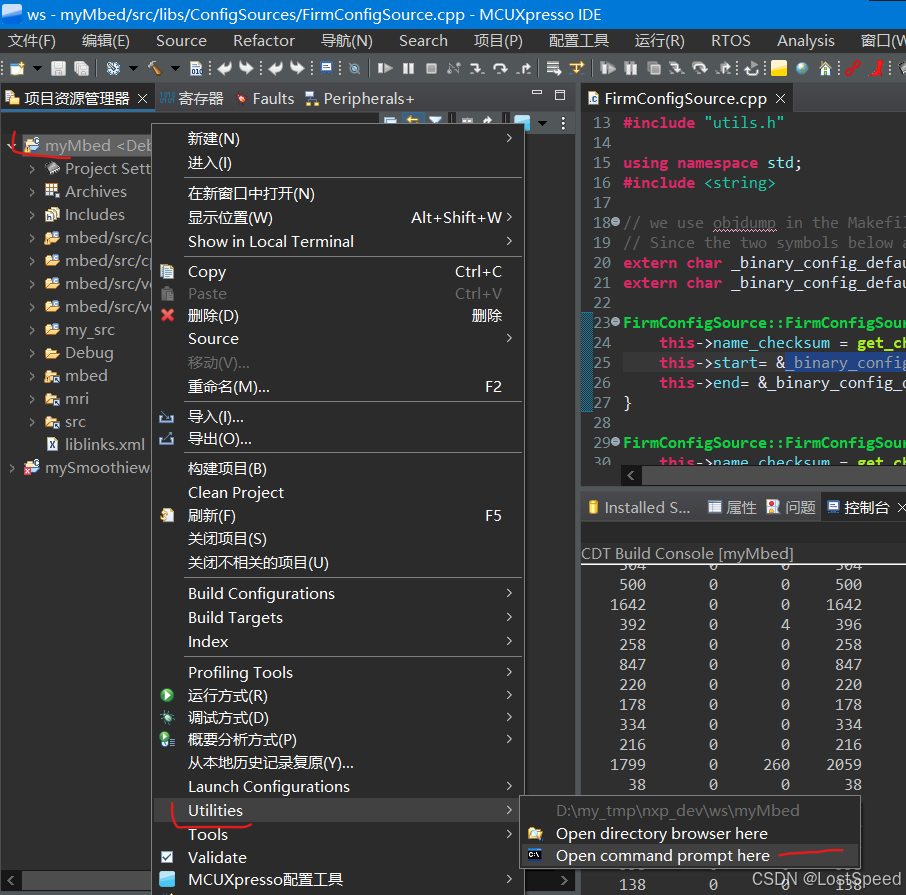Click the New wizard toolbar icon
The width and height of the screenshot is (906, 895).
pyautogui.click(x=17, y=68)
